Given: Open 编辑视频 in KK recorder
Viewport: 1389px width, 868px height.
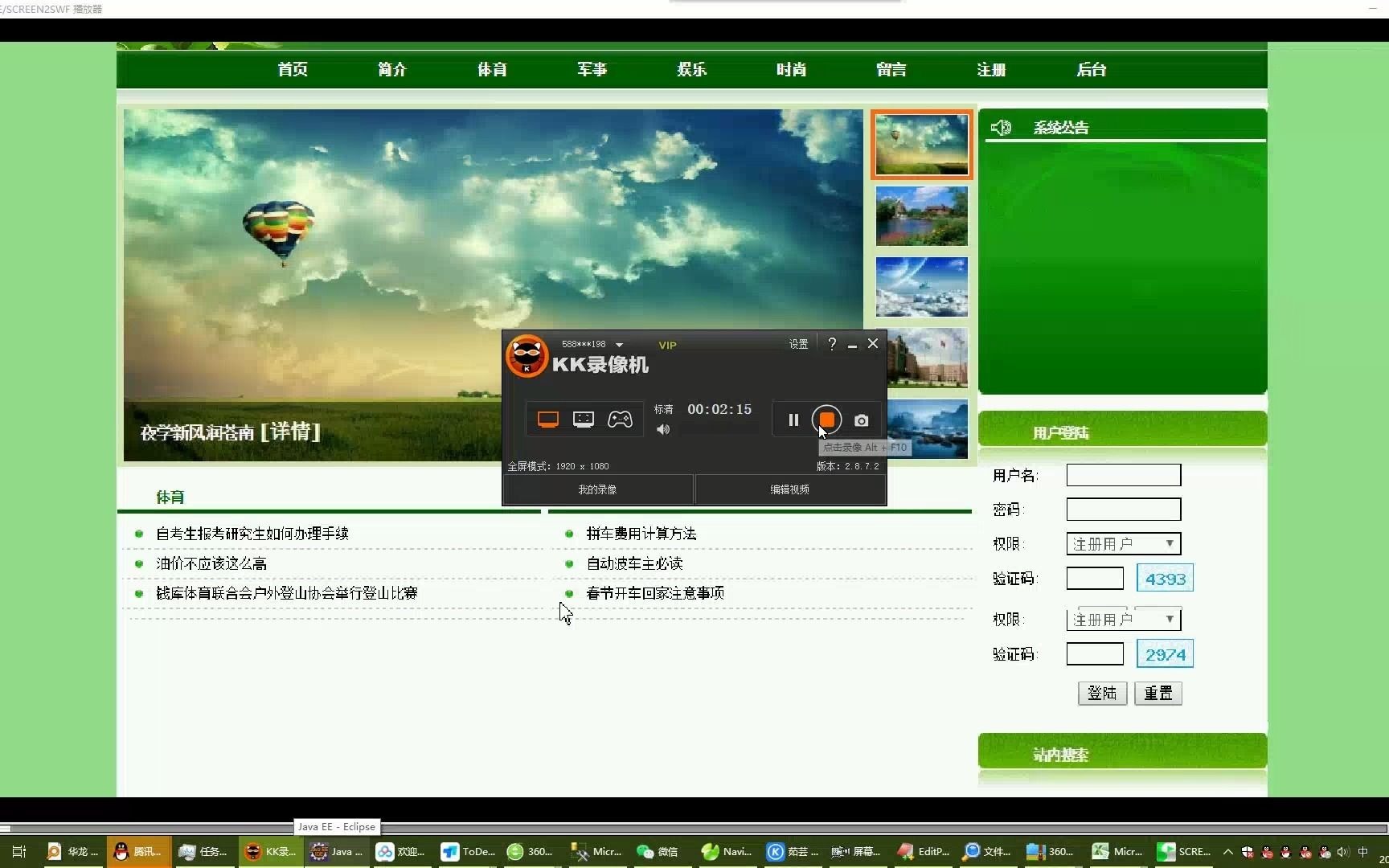Looking at the screenshot, I should 789,489.
